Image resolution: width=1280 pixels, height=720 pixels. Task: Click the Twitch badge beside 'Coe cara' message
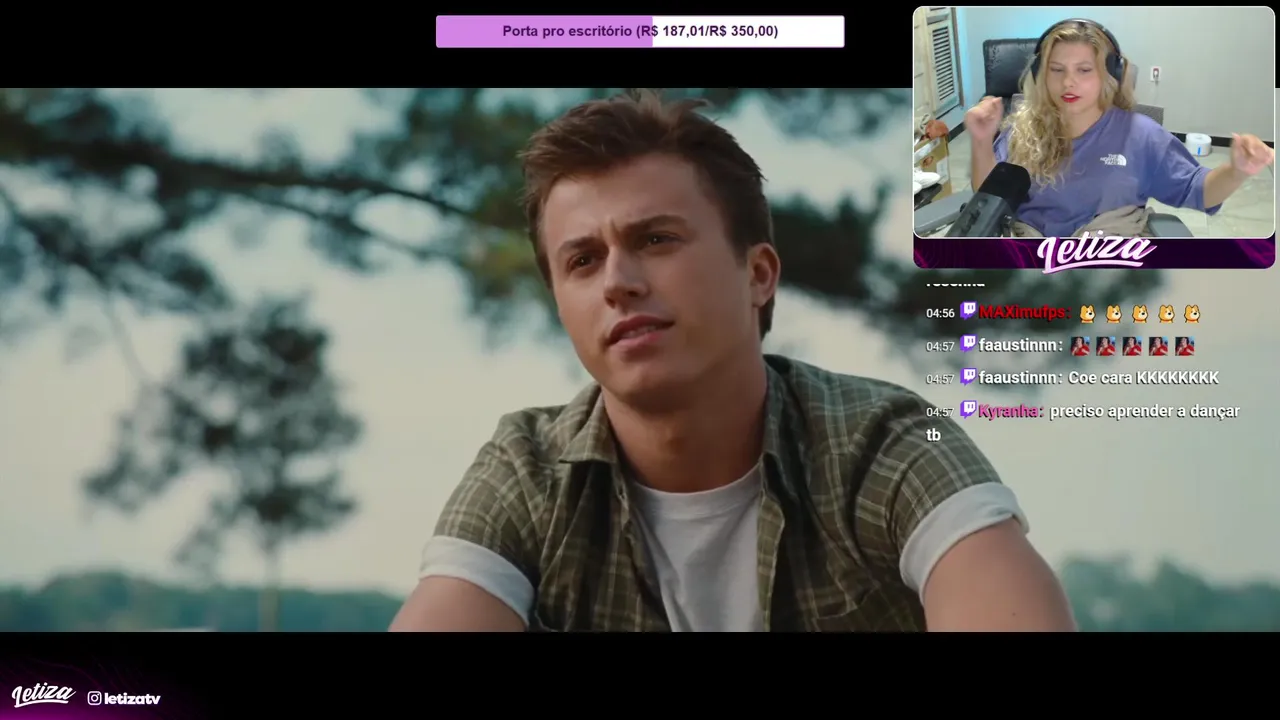click(968, 377)
